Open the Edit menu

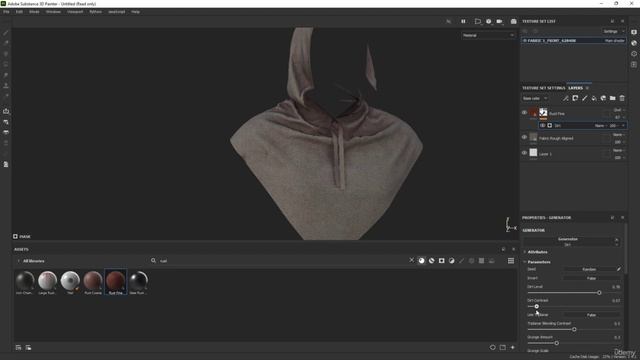coord(19,12)
